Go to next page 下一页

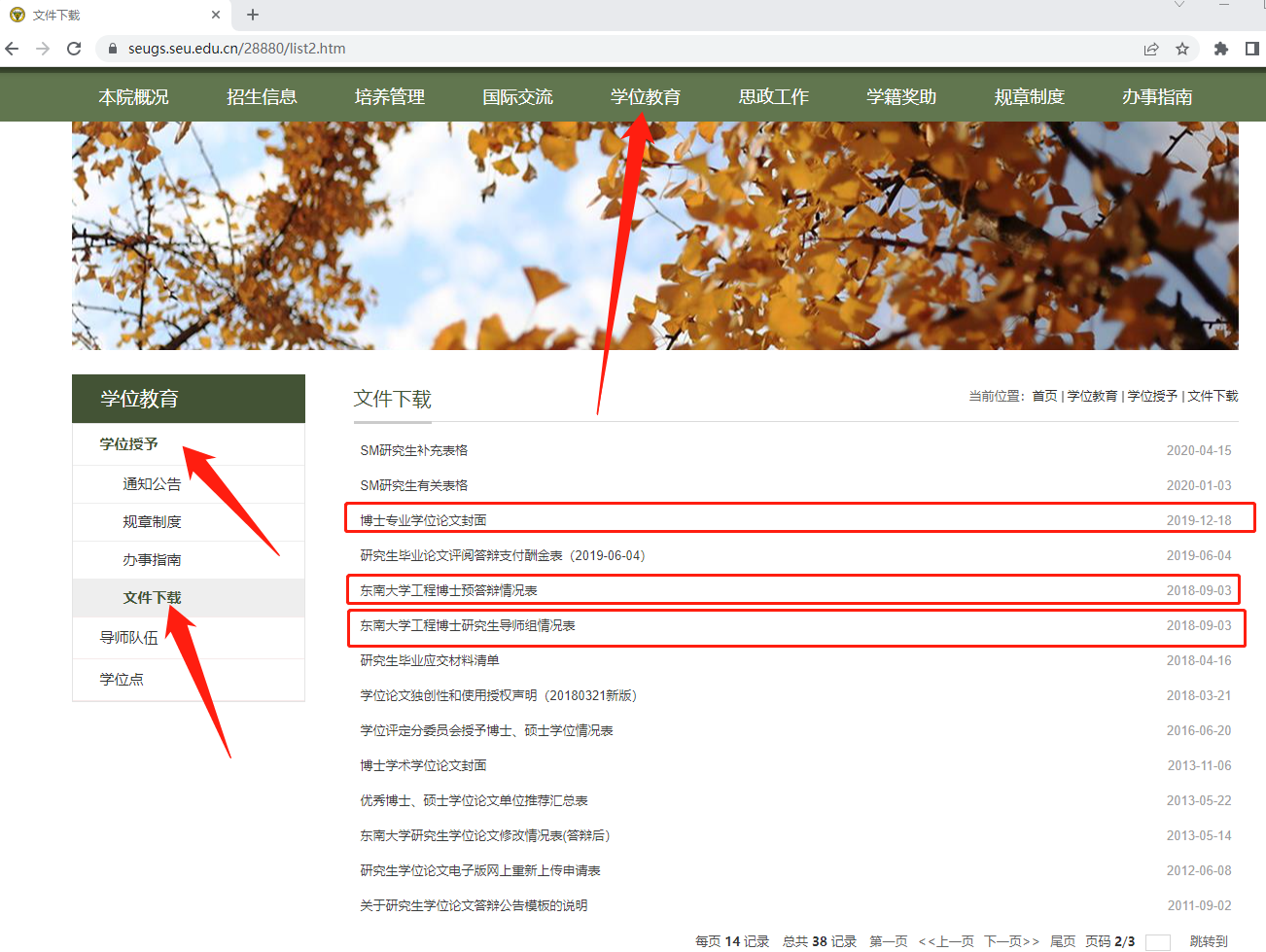pos(1011,941)
